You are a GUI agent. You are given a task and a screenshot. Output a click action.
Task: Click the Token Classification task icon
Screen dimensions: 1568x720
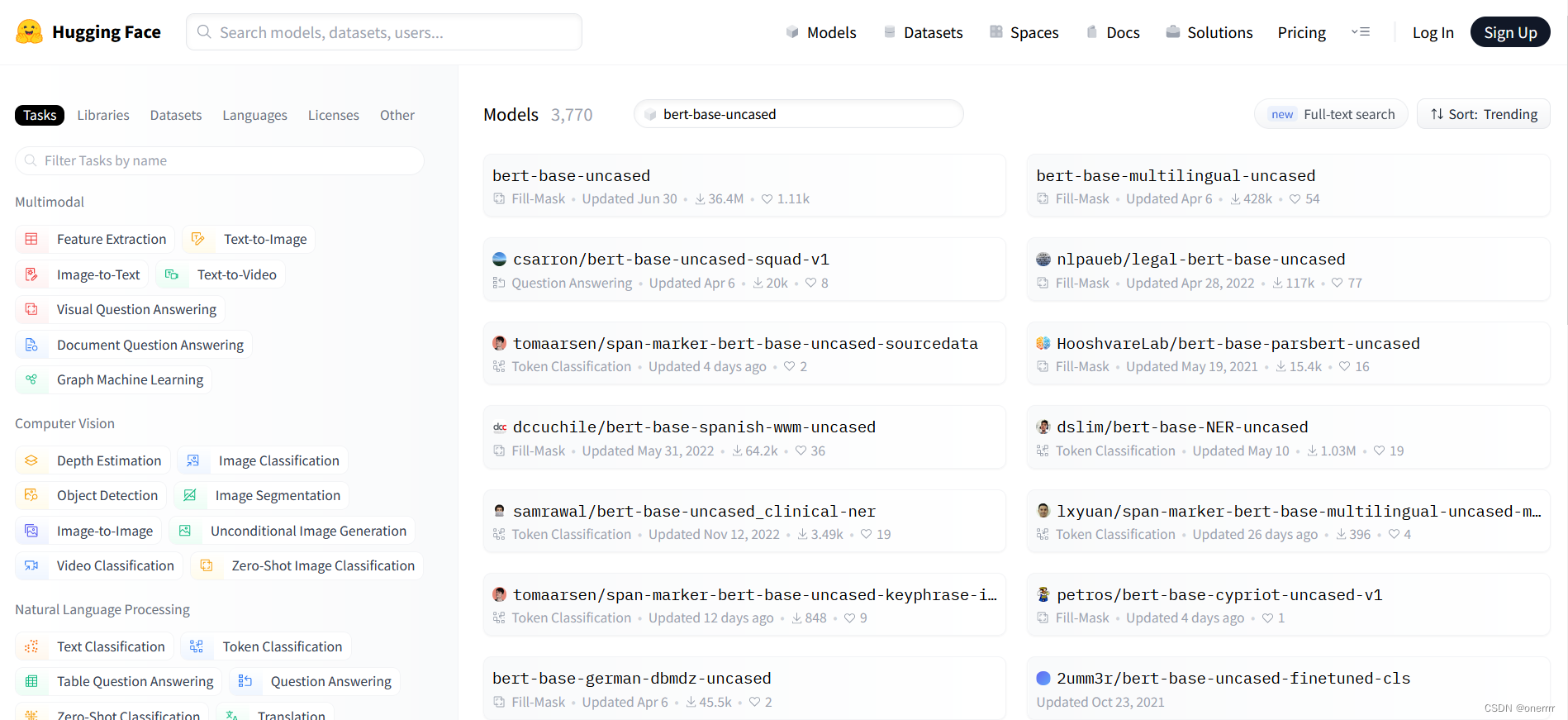[x=197, y=646]
